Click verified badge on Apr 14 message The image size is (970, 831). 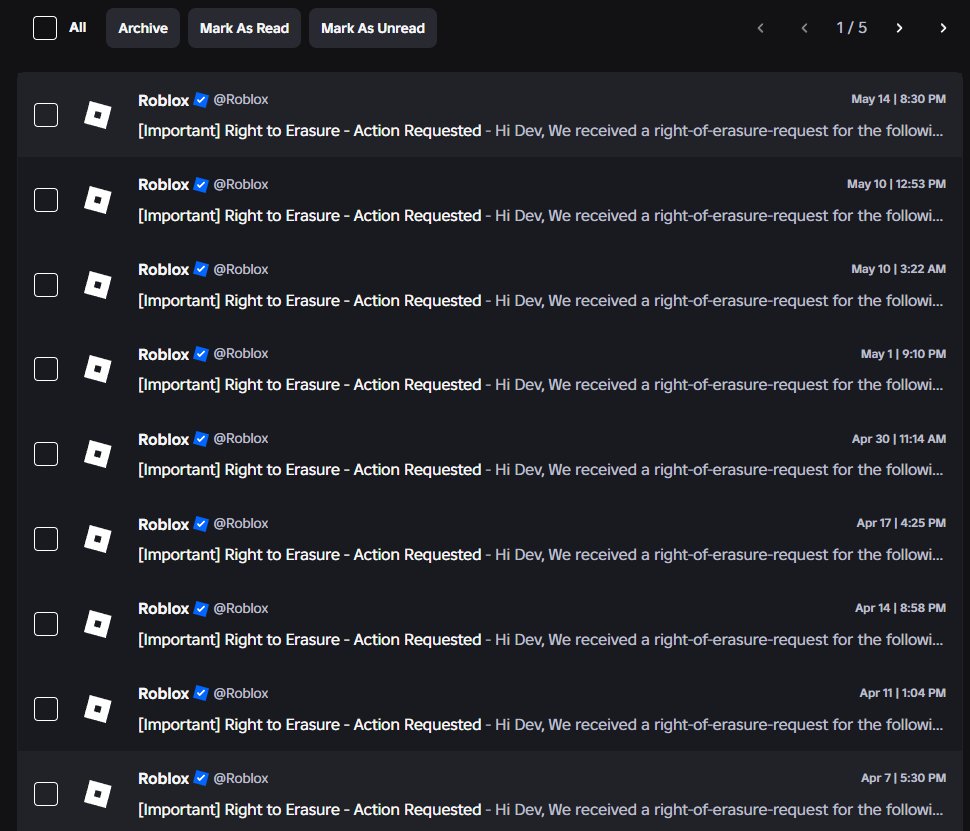click(201, 608)
